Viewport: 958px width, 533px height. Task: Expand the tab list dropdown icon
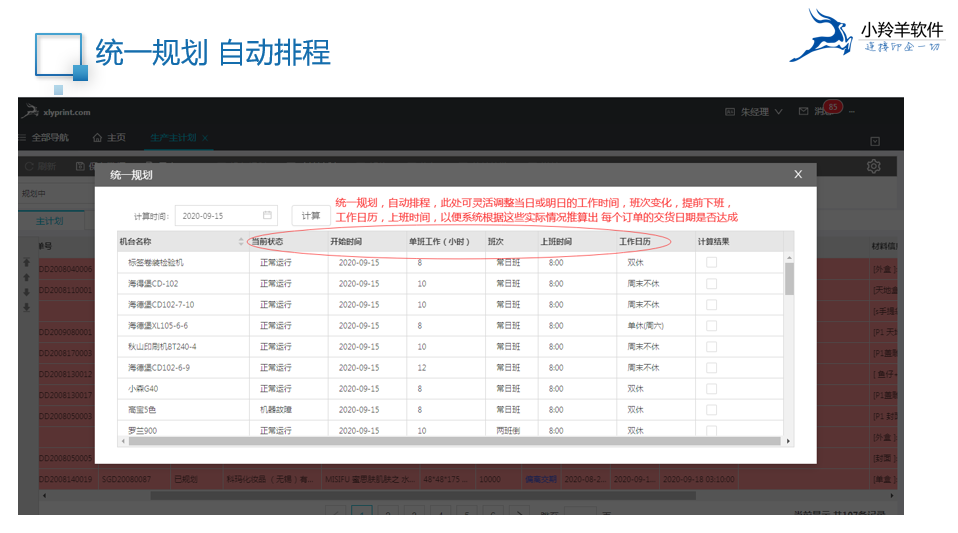pyautogui.click(x=875, y=141)
